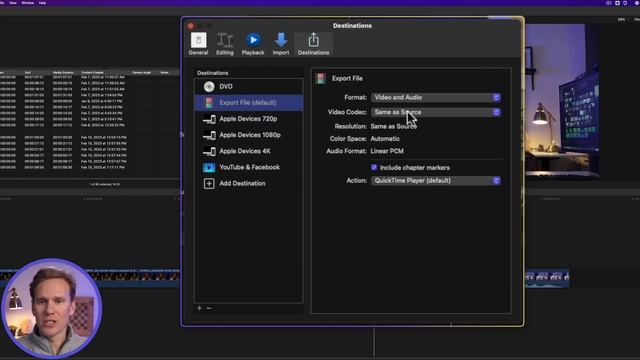Click the presenter webcam circle overlay
The width and height of the screenshot is (640, 360).
(x=51, y=308)
